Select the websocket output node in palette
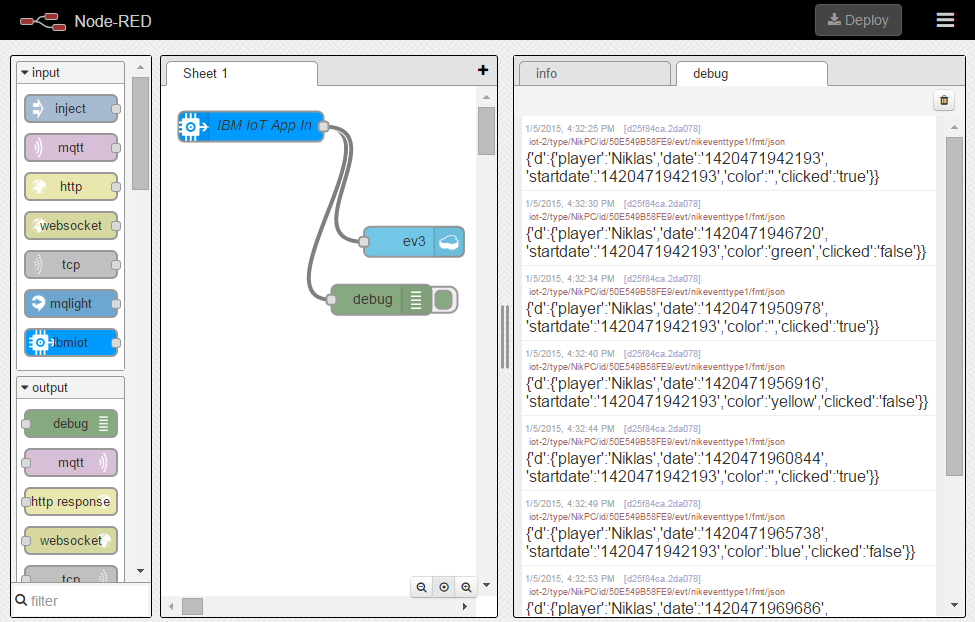975x622 pixels. 71,541
